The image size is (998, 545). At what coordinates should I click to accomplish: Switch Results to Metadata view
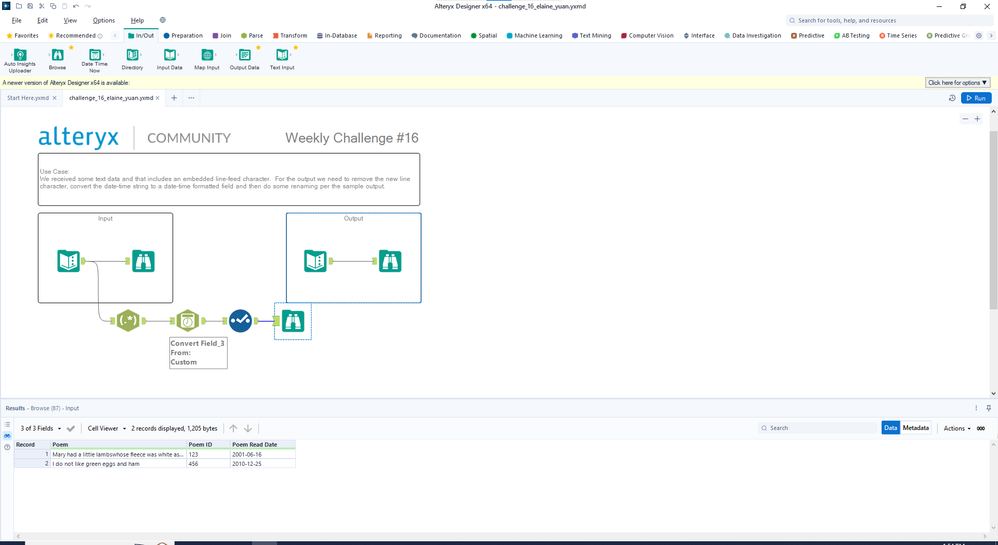tap(915, 428)
